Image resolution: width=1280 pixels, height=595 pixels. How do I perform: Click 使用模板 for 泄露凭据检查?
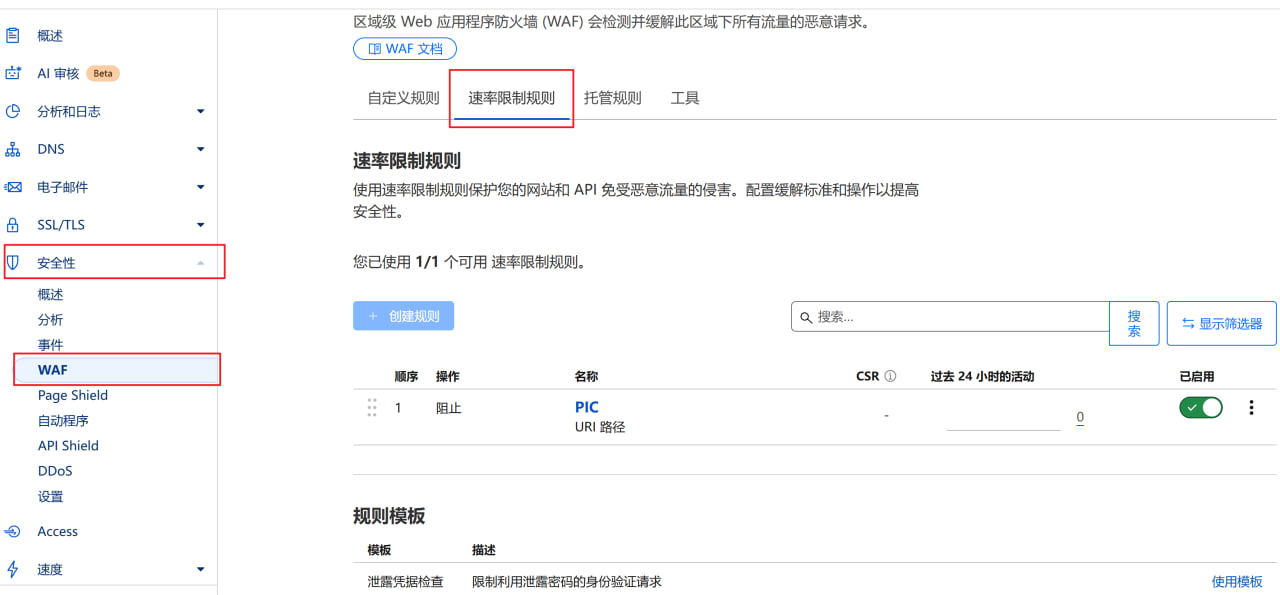coord(1237,582)
